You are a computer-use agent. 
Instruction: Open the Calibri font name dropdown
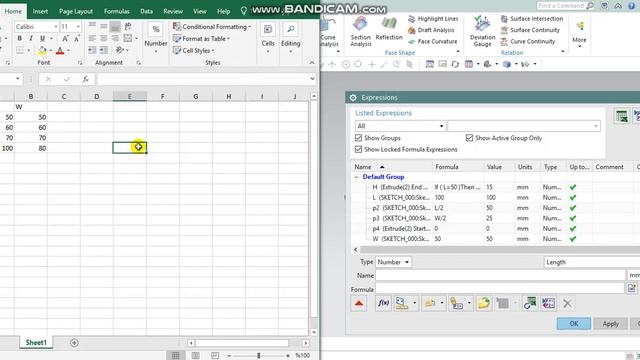[x=56, y=27]
